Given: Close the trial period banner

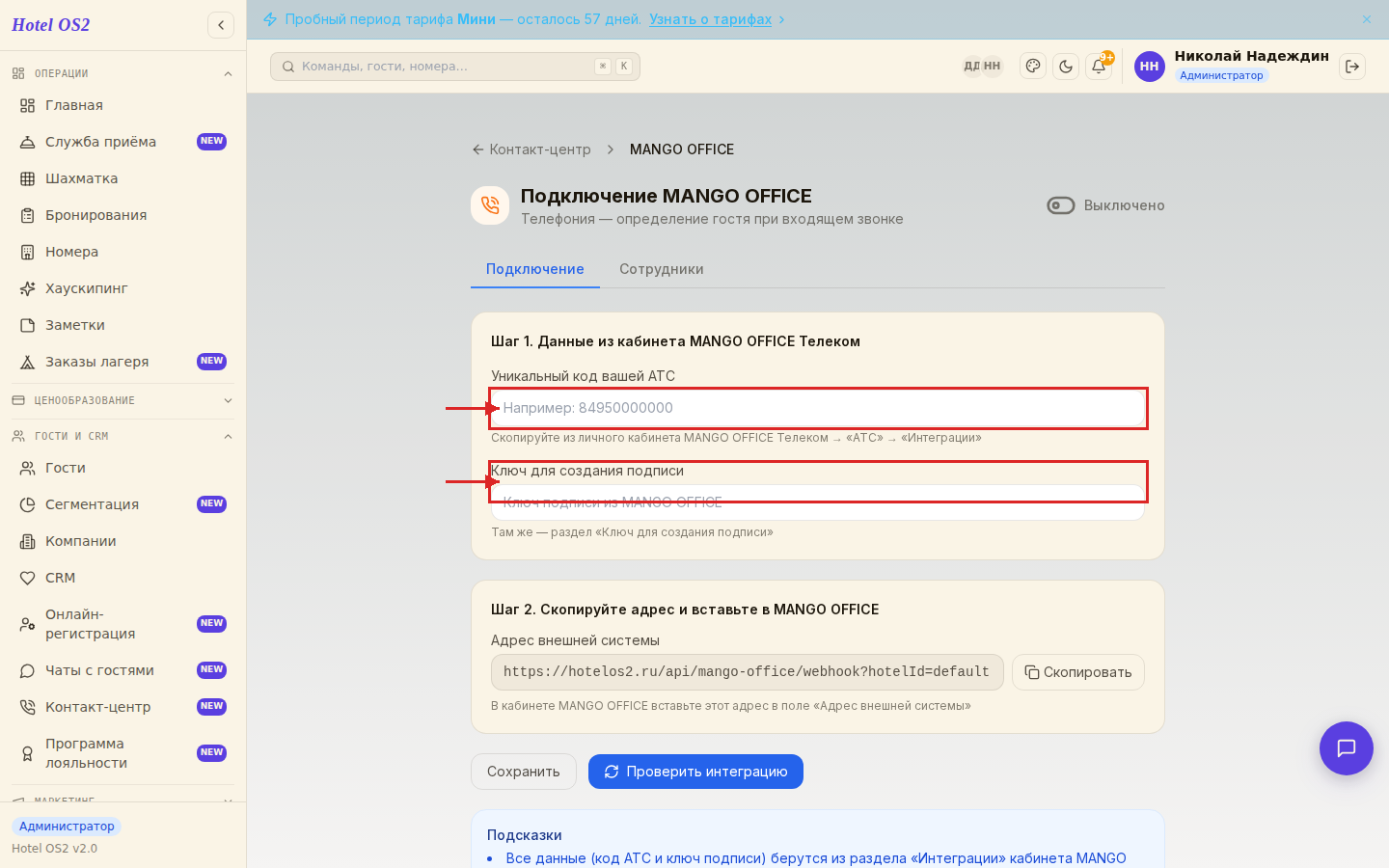Looking at the screenshot, I should coord(1367,19).
